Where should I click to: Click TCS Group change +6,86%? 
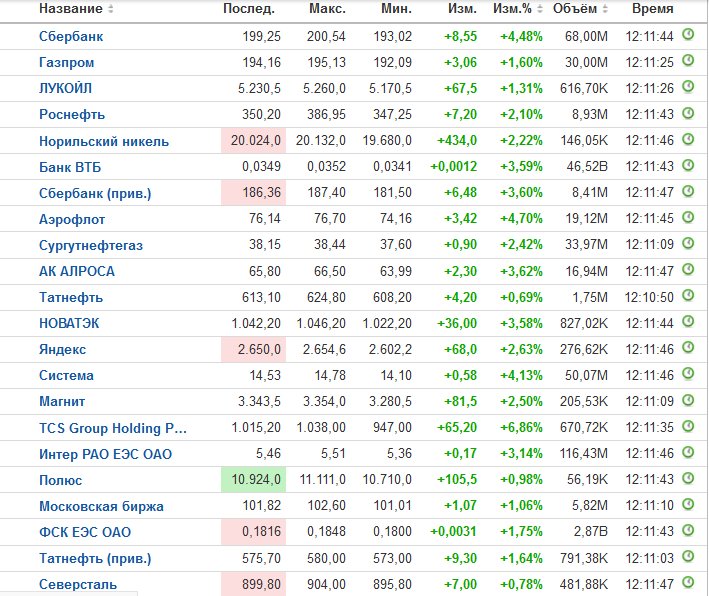click(521, 427)
